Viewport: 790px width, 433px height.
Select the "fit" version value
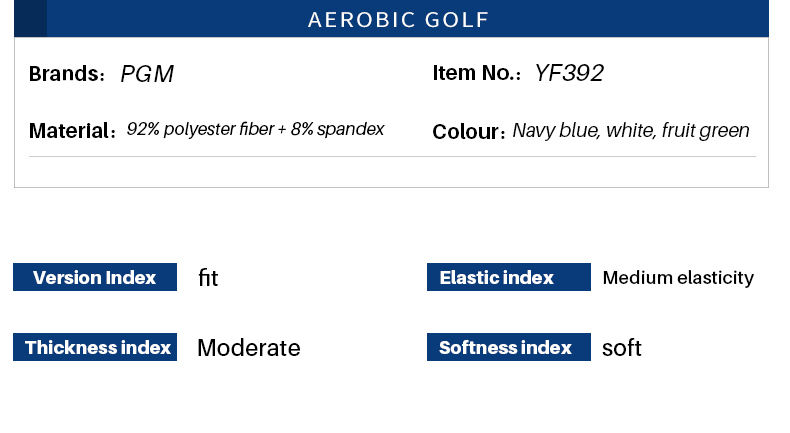(x=208, y=278)
